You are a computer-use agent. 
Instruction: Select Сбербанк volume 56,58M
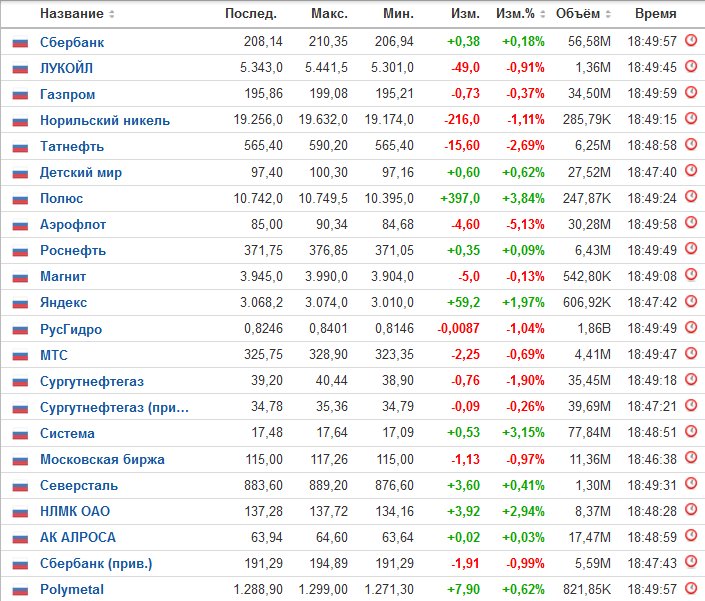pos(589,42)
